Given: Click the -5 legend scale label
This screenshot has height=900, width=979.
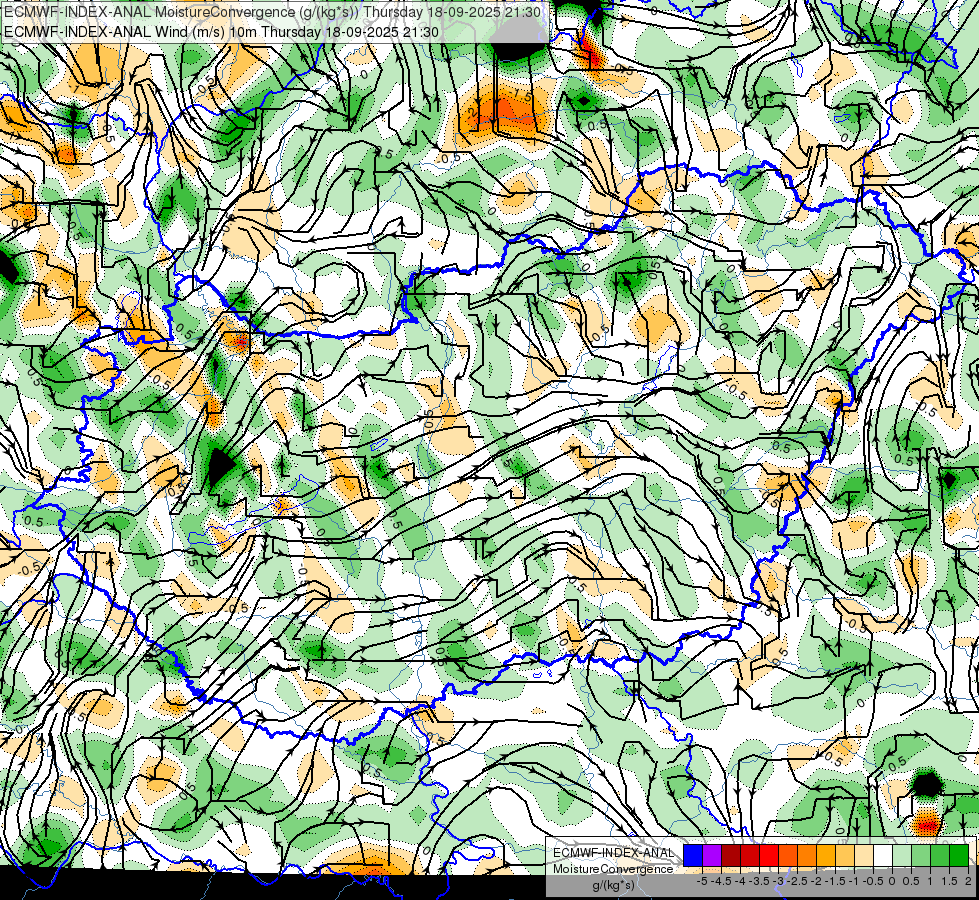Looking at the screenshot, I should [702, 881].
